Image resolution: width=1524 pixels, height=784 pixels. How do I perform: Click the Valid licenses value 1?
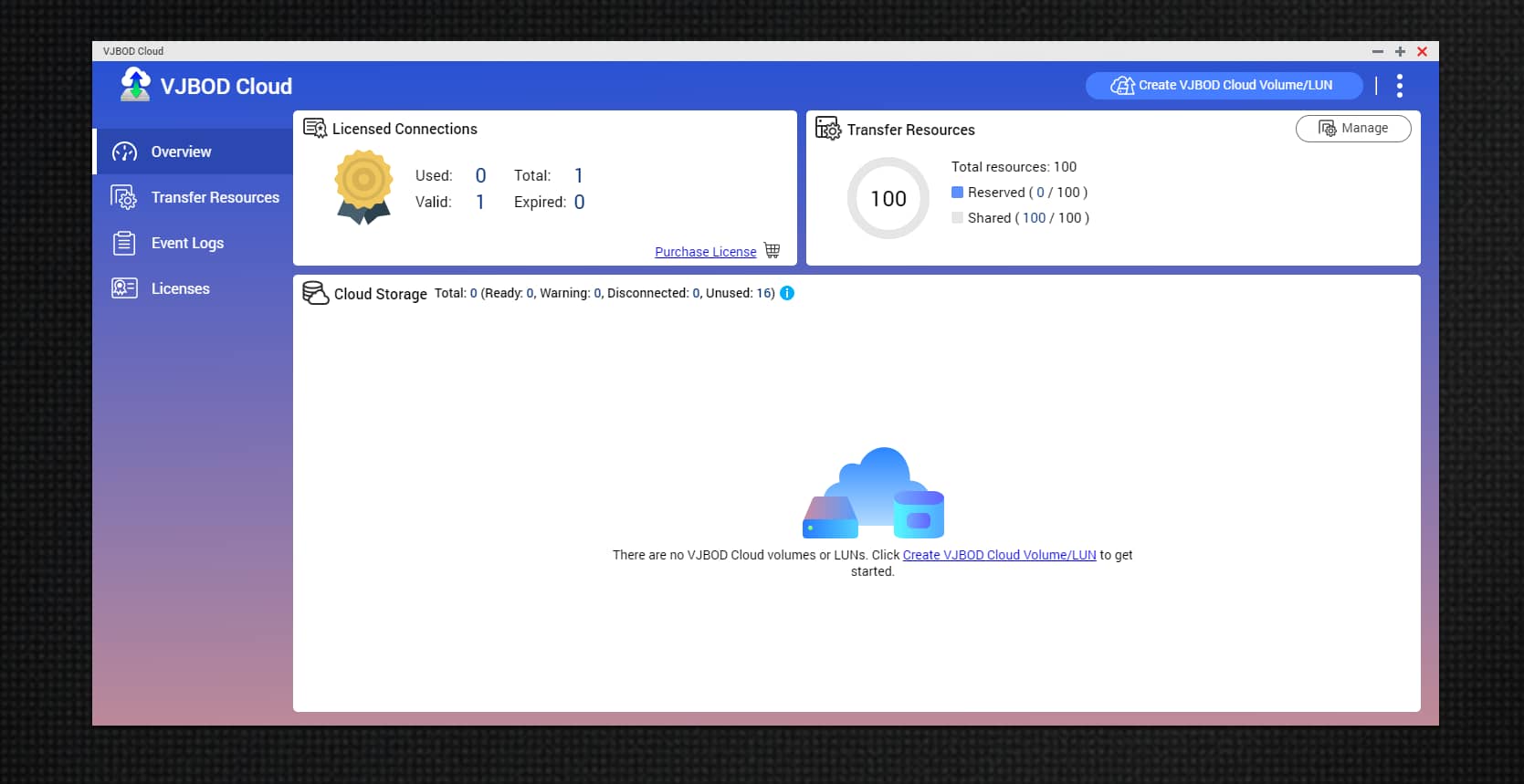(x=480, y=202)
